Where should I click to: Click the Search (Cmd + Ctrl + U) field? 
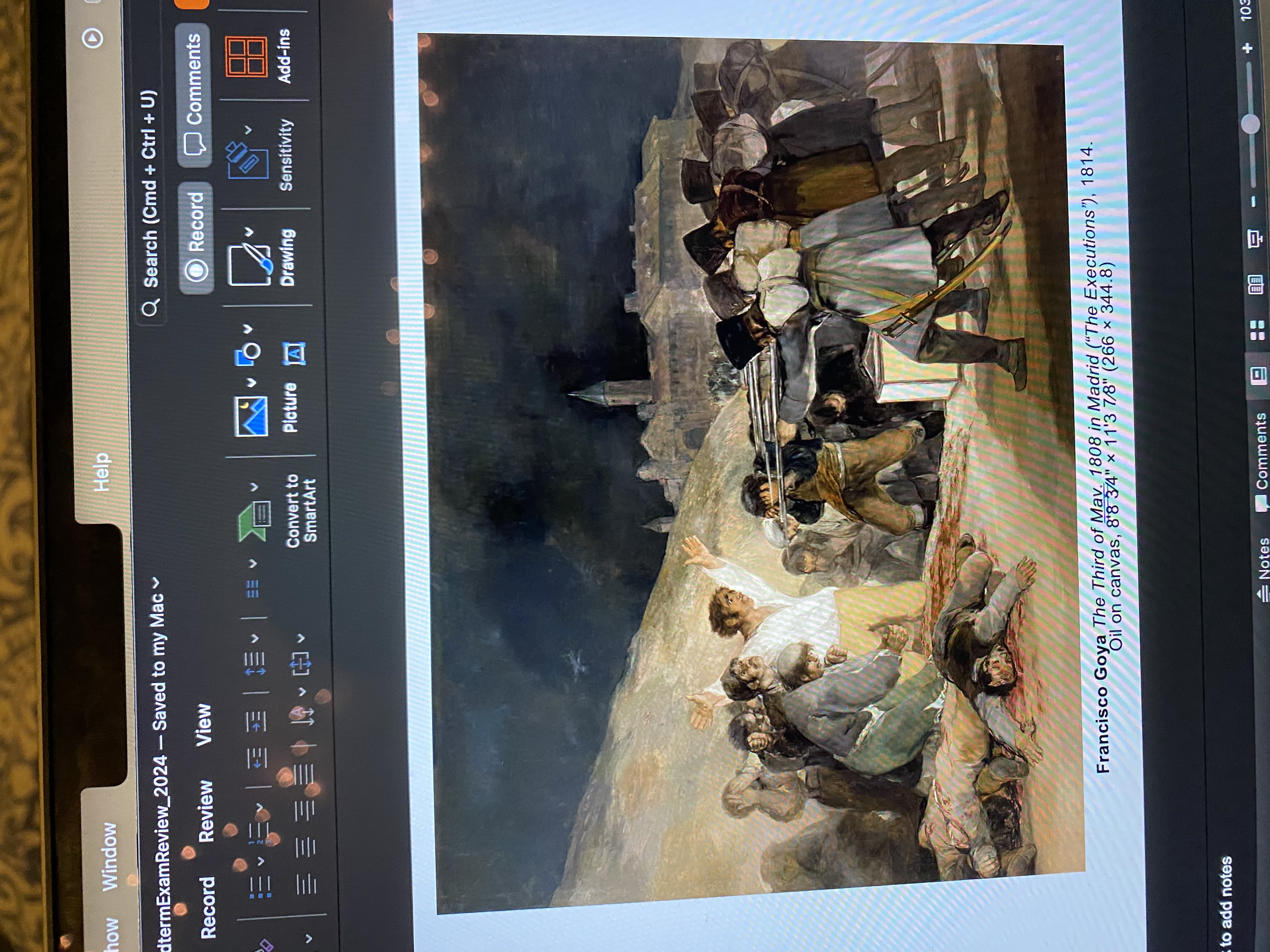151,203
